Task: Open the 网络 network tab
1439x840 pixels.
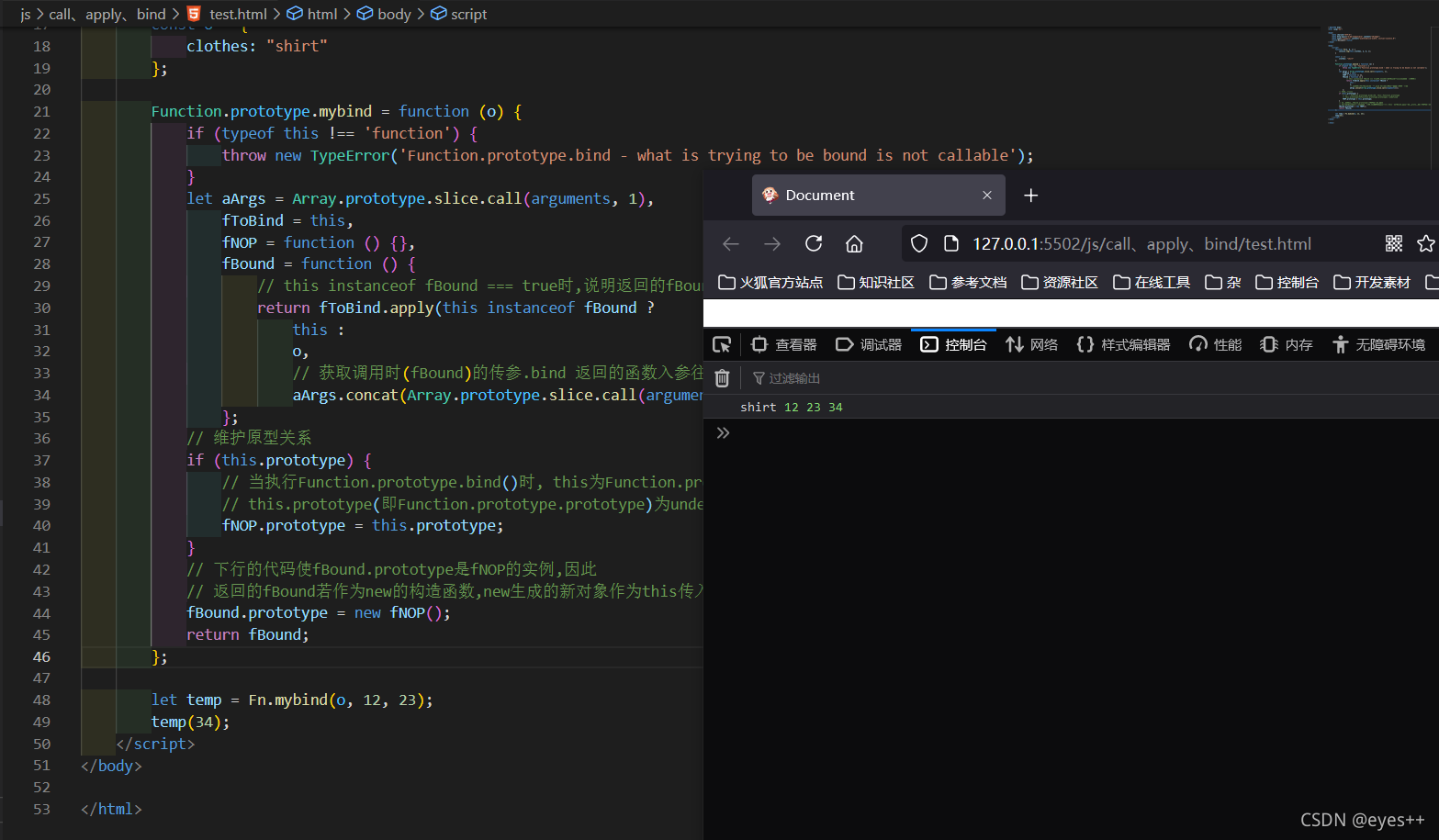Action: click(1031, 344)
